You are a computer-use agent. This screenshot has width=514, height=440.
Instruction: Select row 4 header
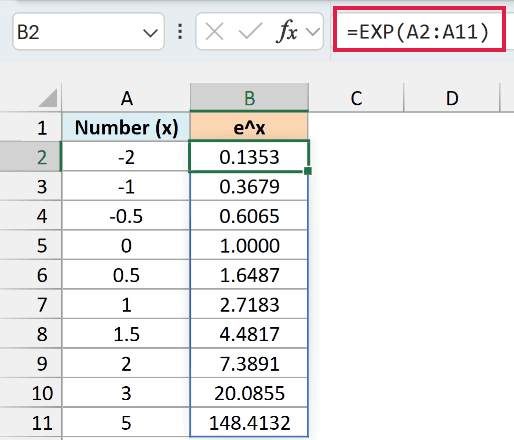31,215
